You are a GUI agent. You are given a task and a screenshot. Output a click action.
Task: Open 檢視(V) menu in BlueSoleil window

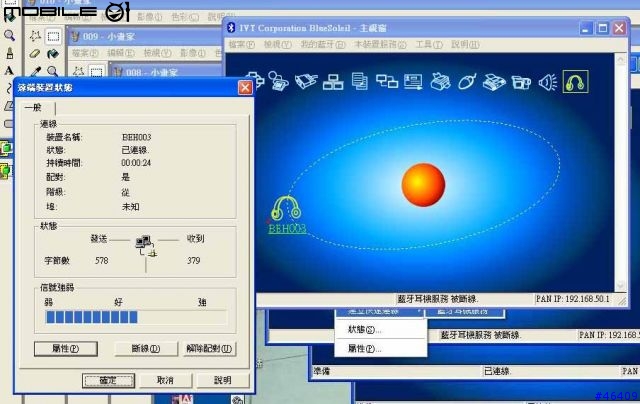coord(278,44)
